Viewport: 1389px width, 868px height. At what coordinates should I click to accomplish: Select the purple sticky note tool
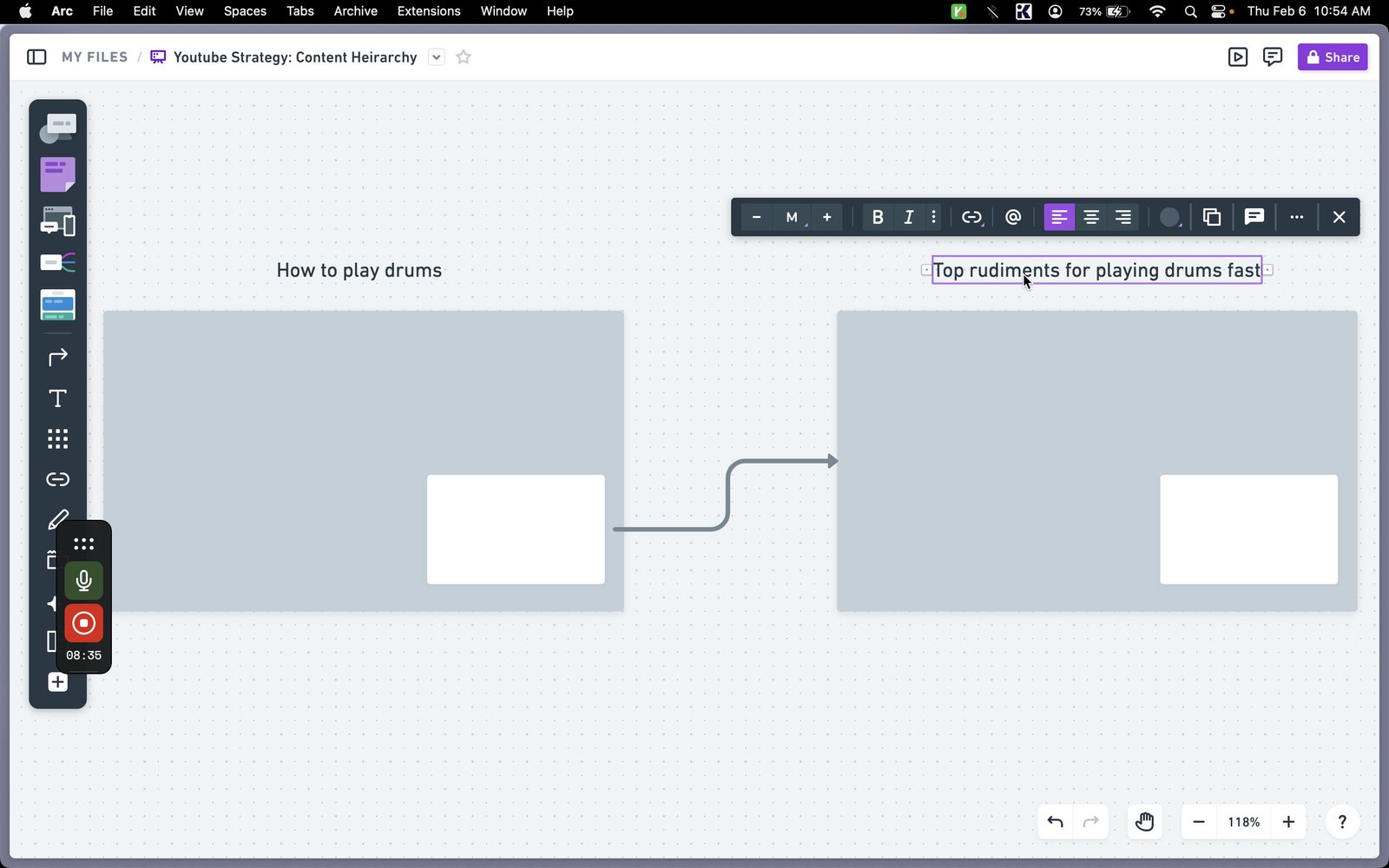57,174
